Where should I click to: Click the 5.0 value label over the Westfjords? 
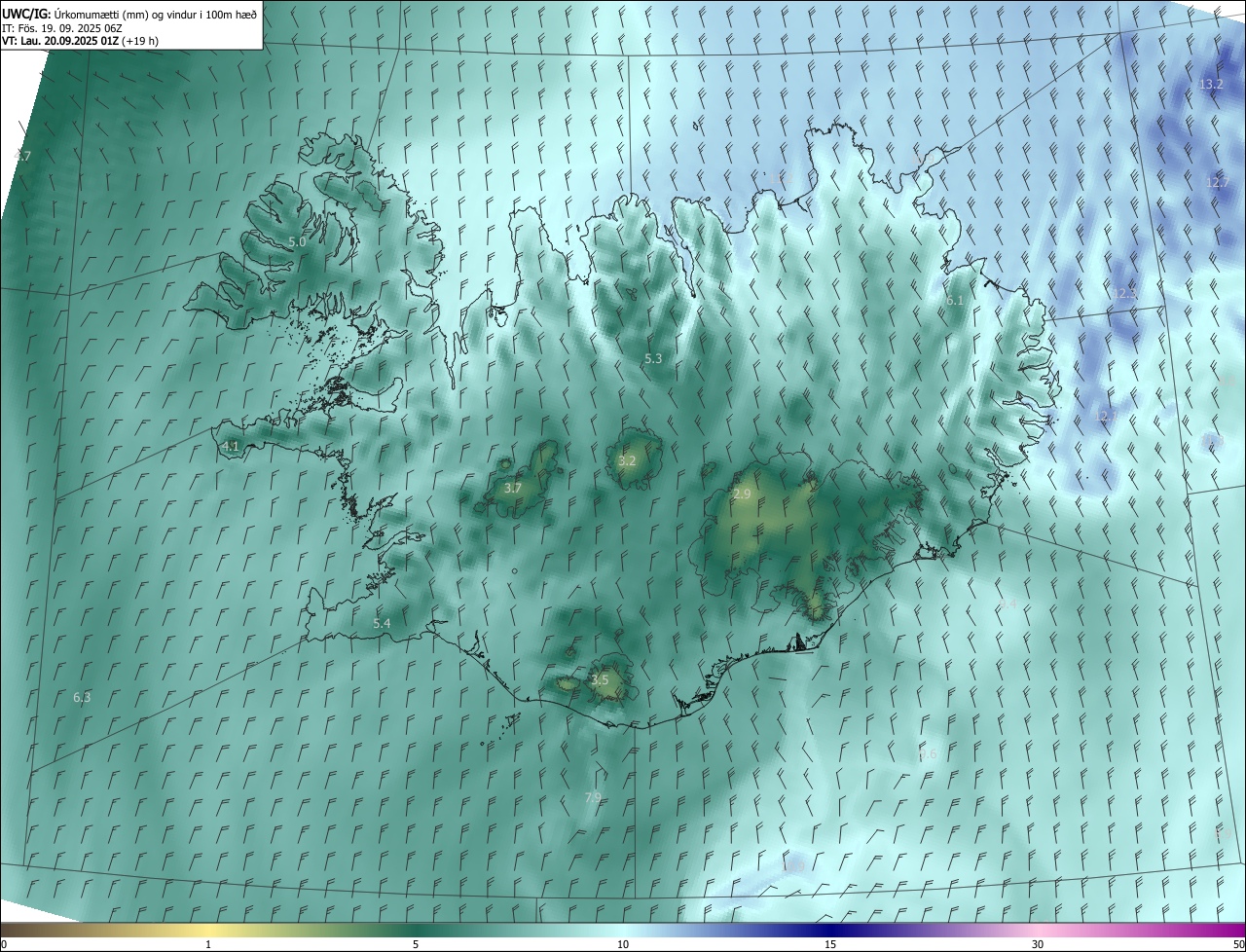(x=297, y=241)
